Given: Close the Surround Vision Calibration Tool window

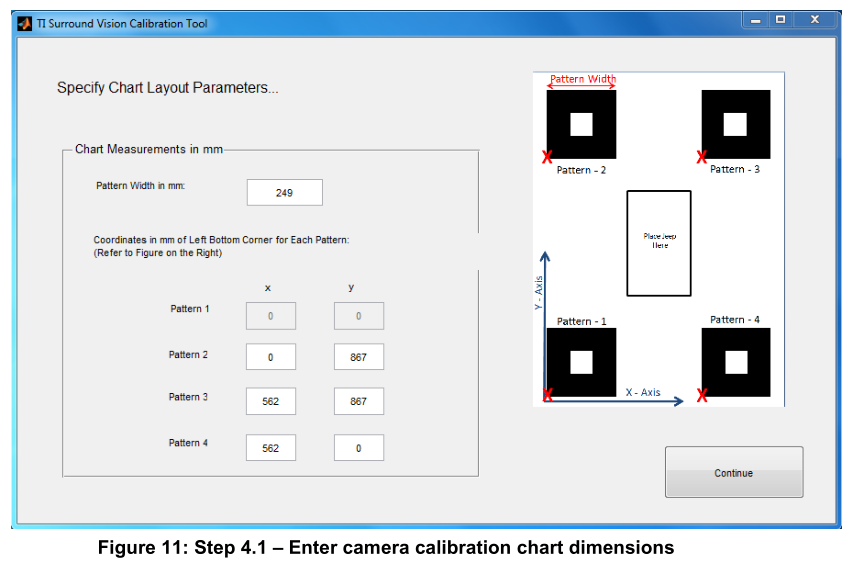Looking at the screenshot, I should (x=815, y=20).
